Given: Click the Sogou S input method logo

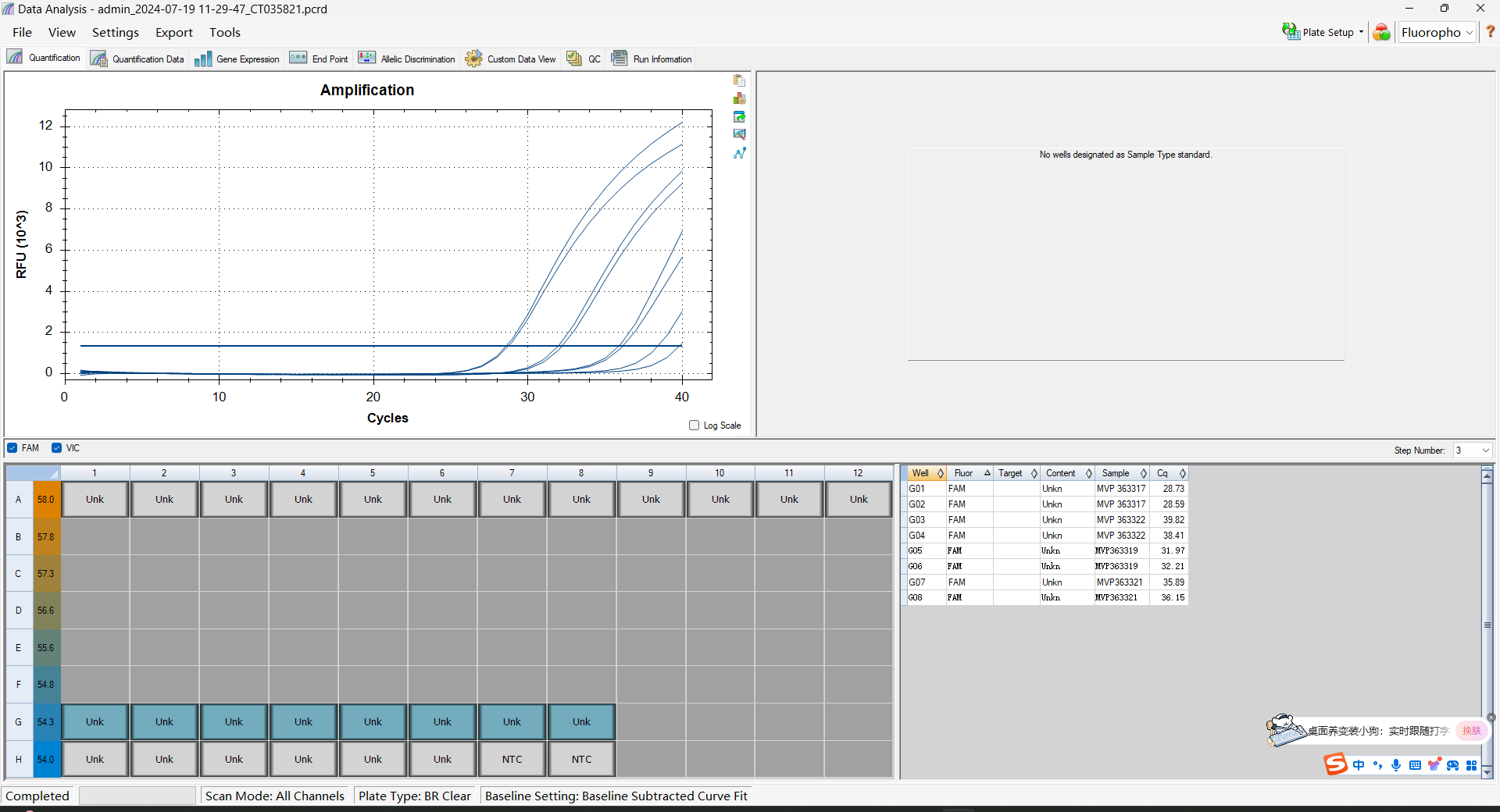Looking at the screenshot, I should click(x=1335, y=764).
